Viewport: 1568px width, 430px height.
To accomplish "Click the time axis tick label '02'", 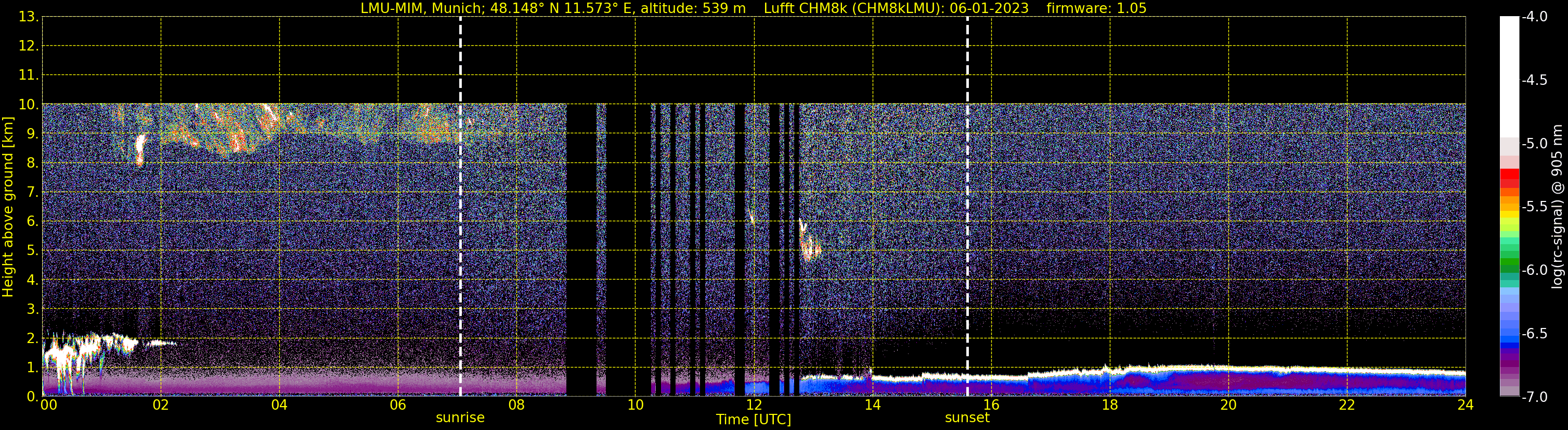I will point(161,405).
